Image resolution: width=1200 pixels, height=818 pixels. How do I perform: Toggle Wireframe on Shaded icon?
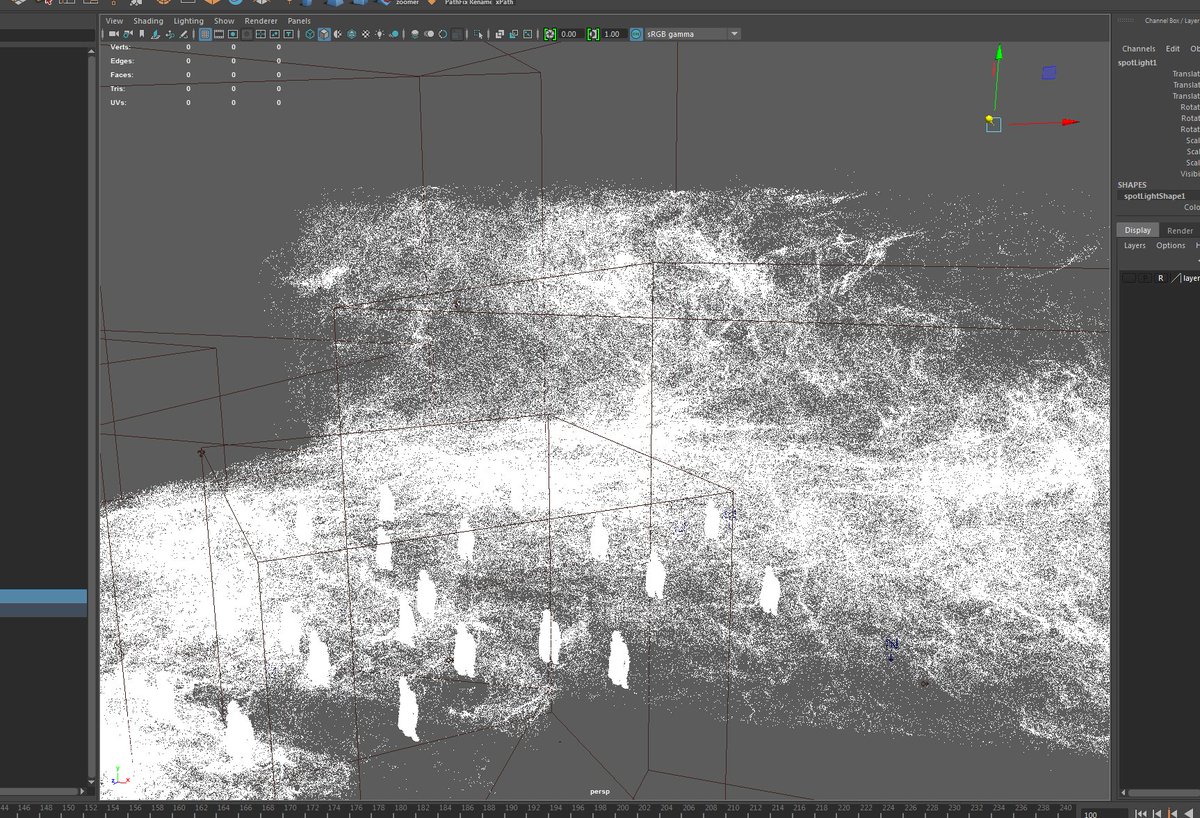[x=352, y=34]
